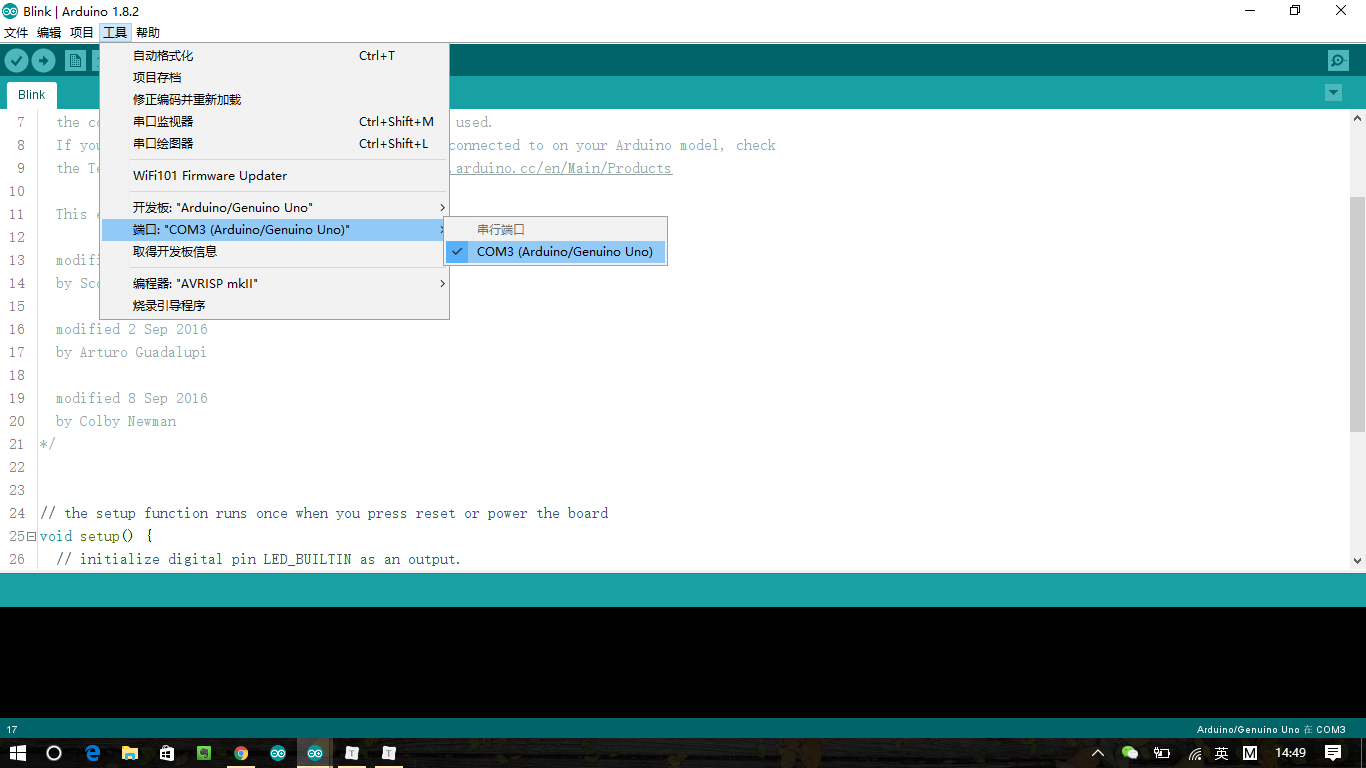Screen dimensions: 1366x768
Task: Expand the 端口 COM3 submenu entry
Action: [x=275, y=230]
